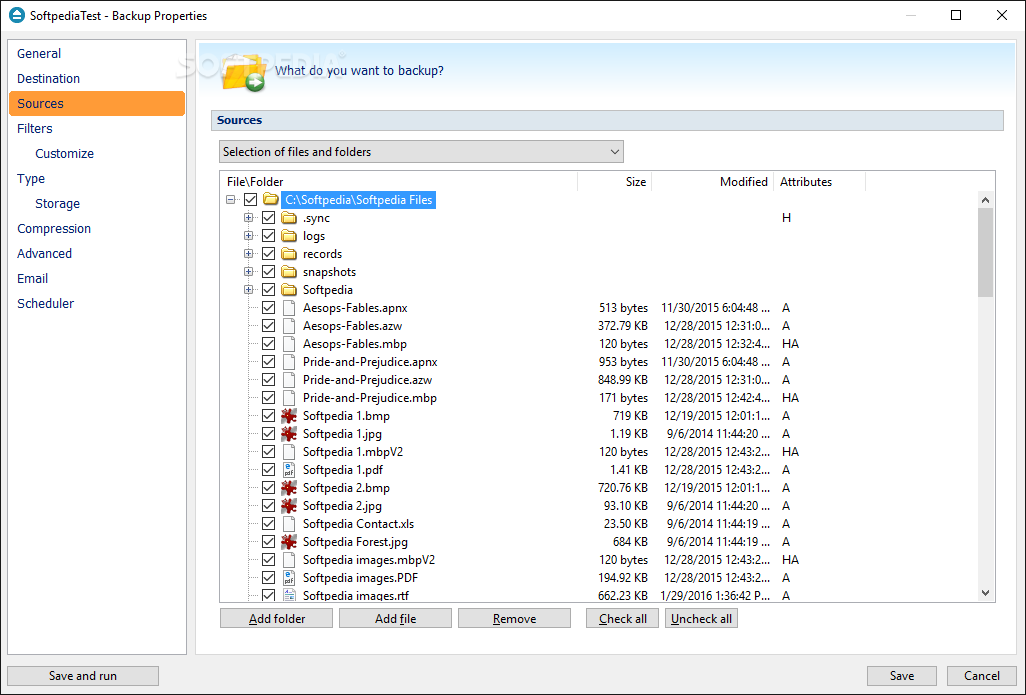Click the Softpedia images.PDF document icon
The image size is (1026, 695).
coord(289,578)
